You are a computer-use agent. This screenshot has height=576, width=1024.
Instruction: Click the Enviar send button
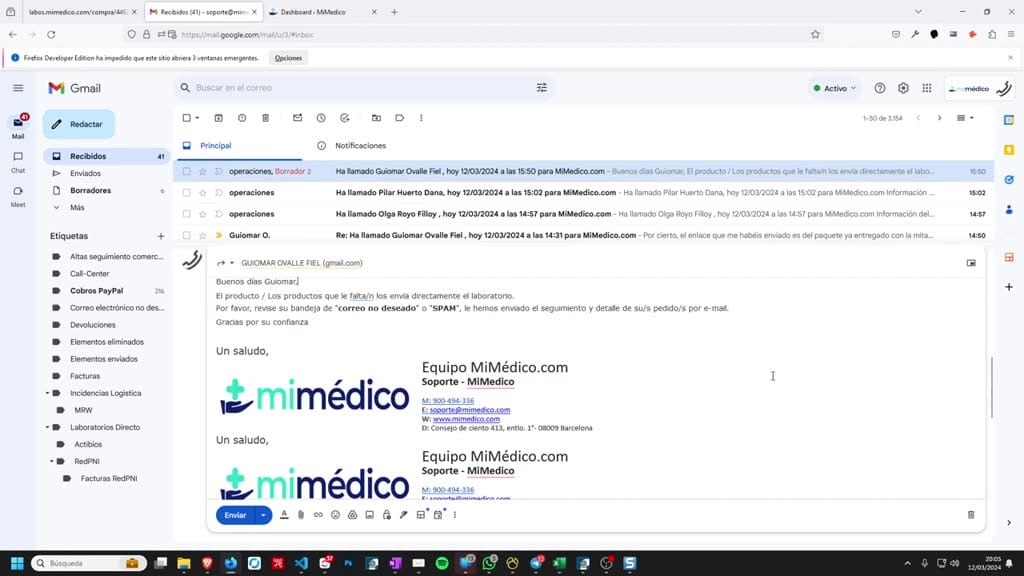pos(236,515)
